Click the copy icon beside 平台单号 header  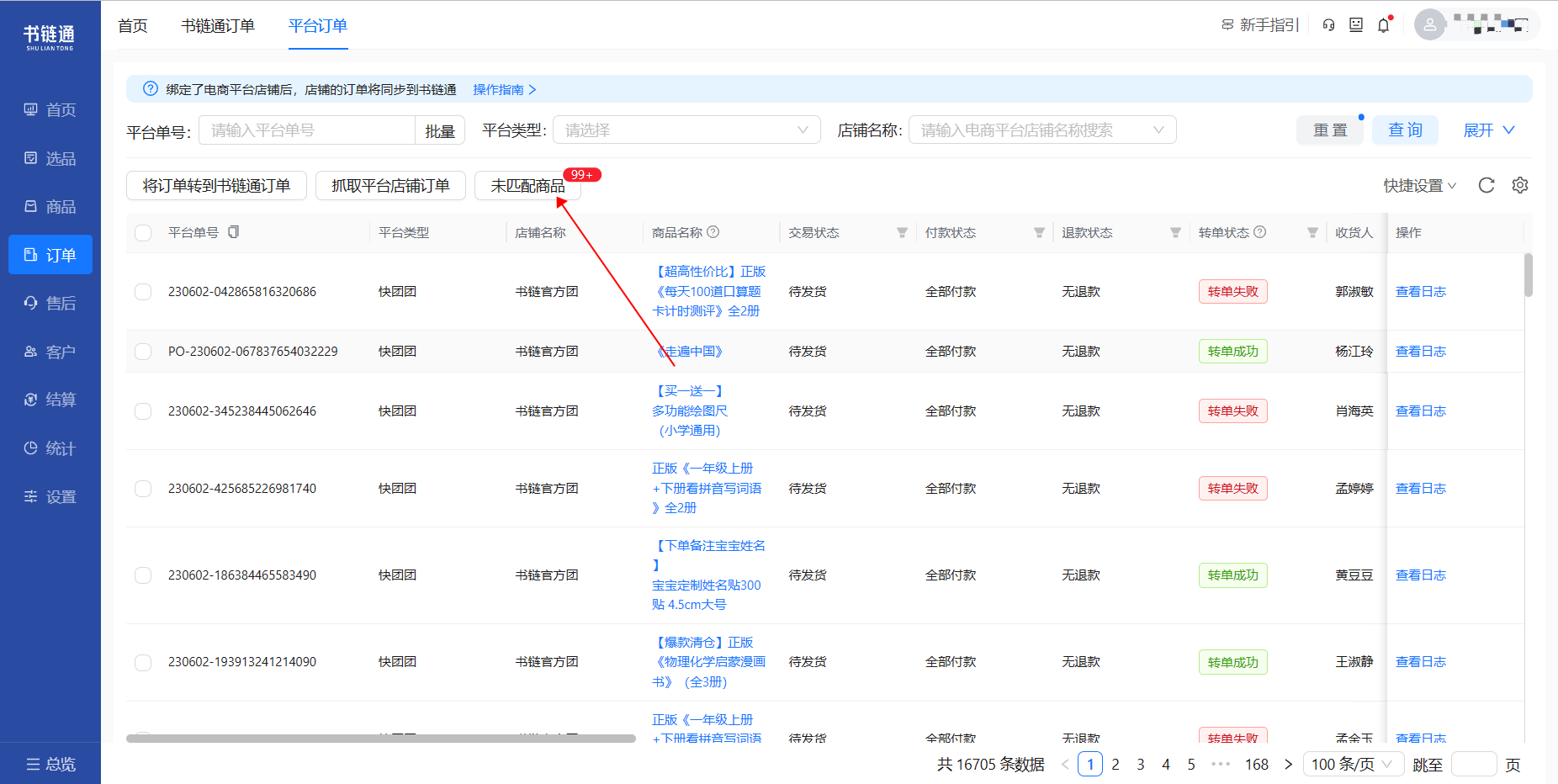point(234,232)
